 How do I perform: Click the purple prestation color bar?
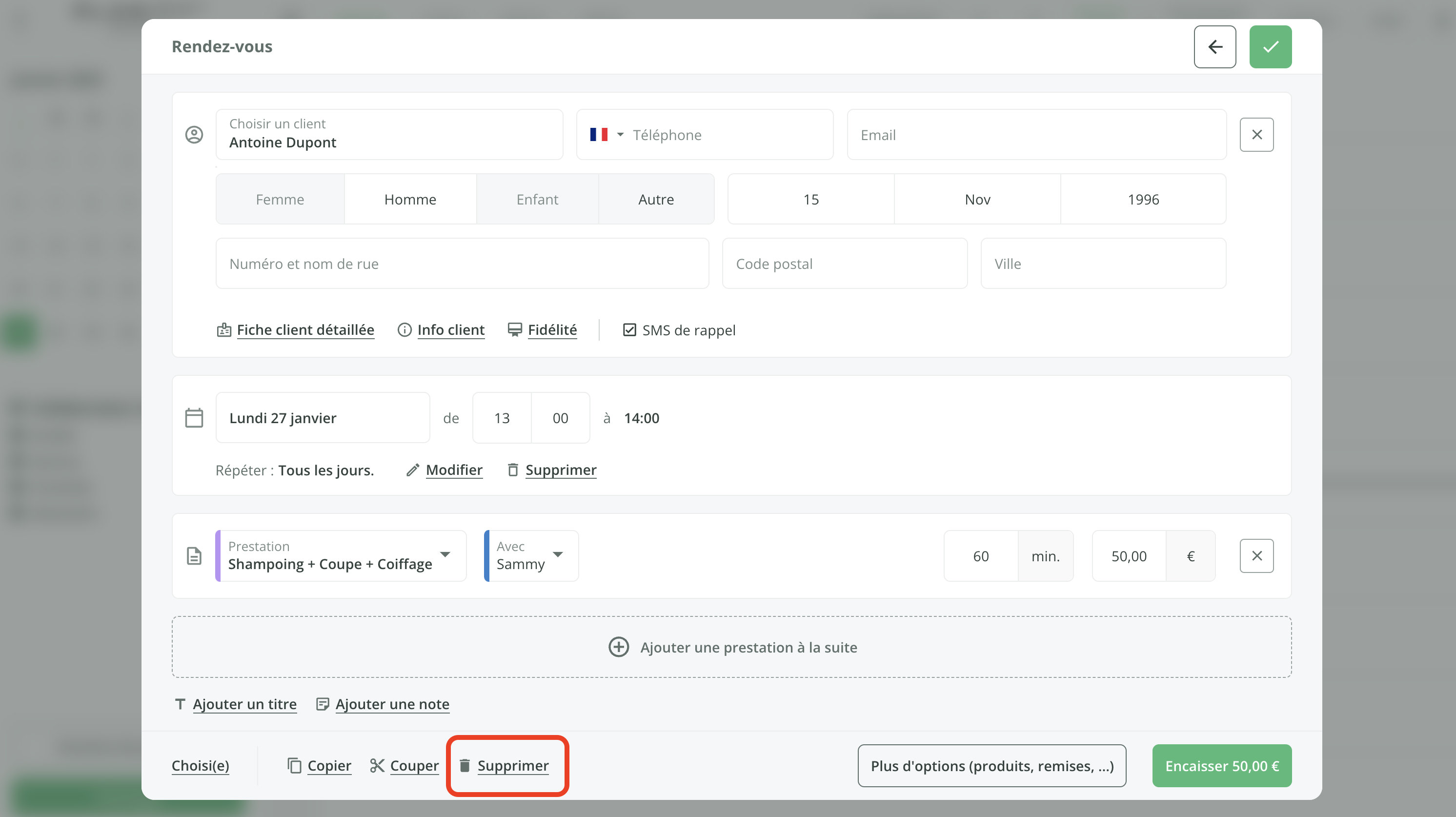pyautogui.click(x=218, y=556)
